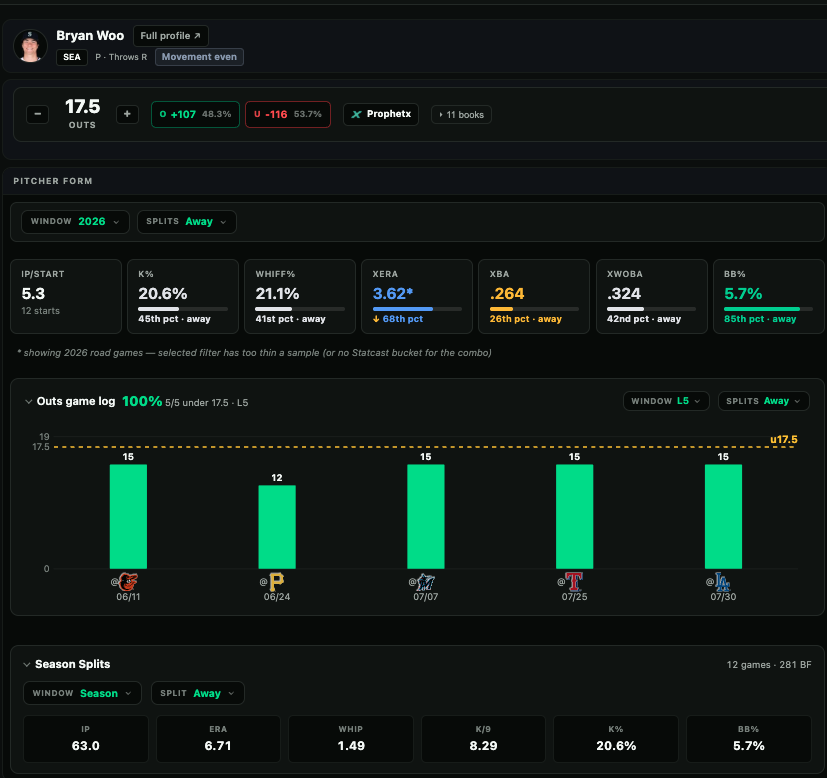Click the Movement even tag
Viewport: 827px width, 778px height.
coord(199,57)
